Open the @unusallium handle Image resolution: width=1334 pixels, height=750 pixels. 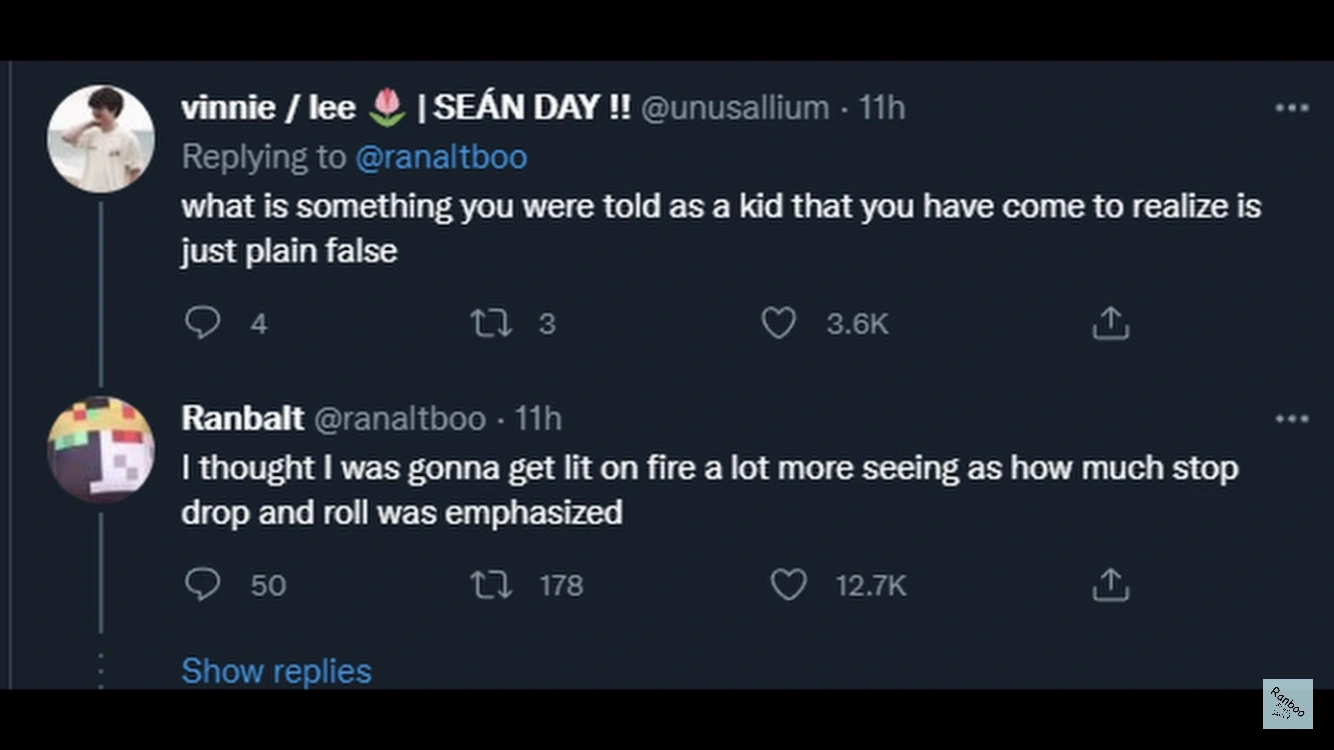click(734, 107)
